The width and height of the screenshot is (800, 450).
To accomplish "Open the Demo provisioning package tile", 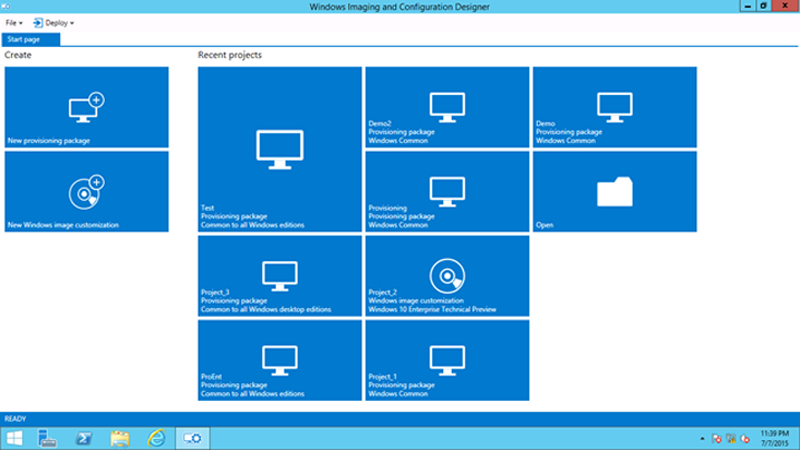I will click(614, 107).
